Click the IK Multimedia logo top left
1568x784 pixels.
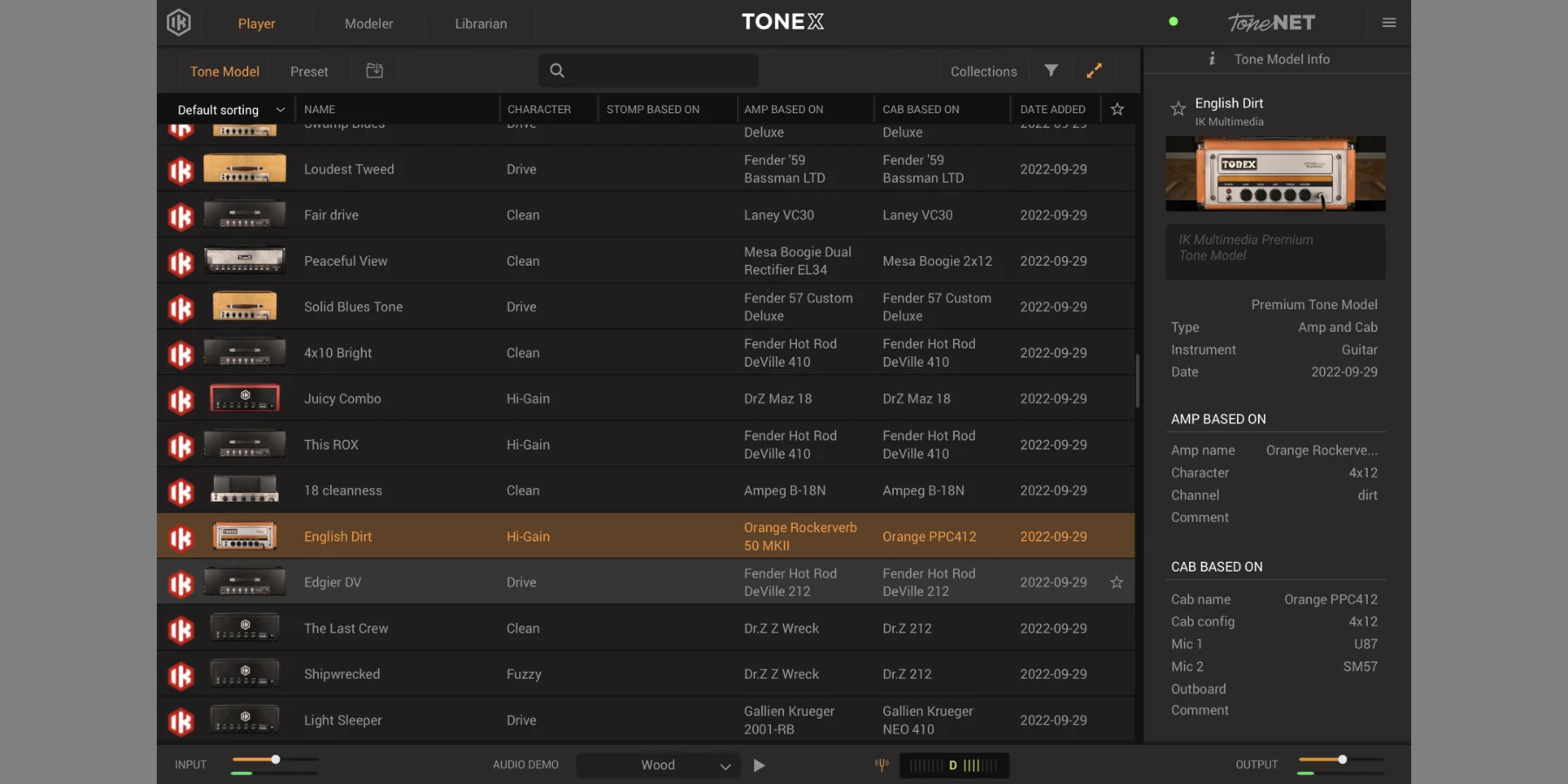click(179, 22)
